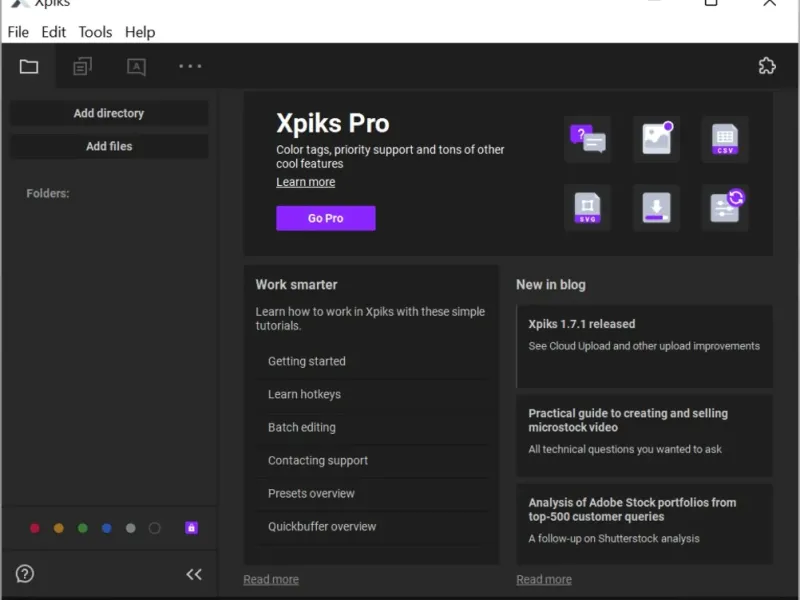Image resolution: width=800 pixels, height=600 pixels.
Task: Open the folders tab icon
Action: [29, 66]
